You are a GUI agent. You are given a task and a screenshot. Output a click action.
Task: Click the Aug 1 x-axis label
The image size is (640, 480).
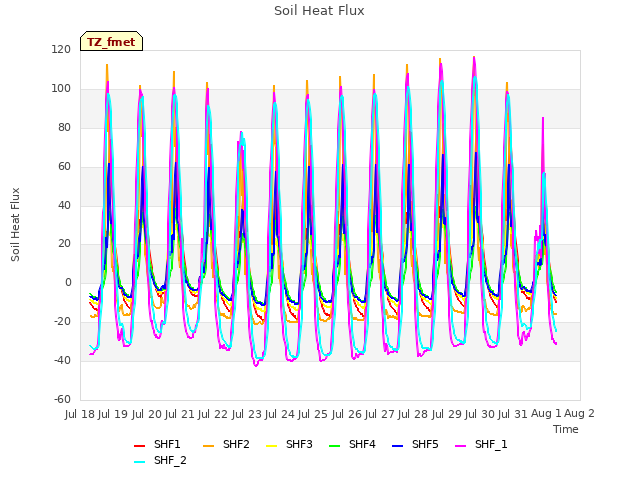[546, 414]
